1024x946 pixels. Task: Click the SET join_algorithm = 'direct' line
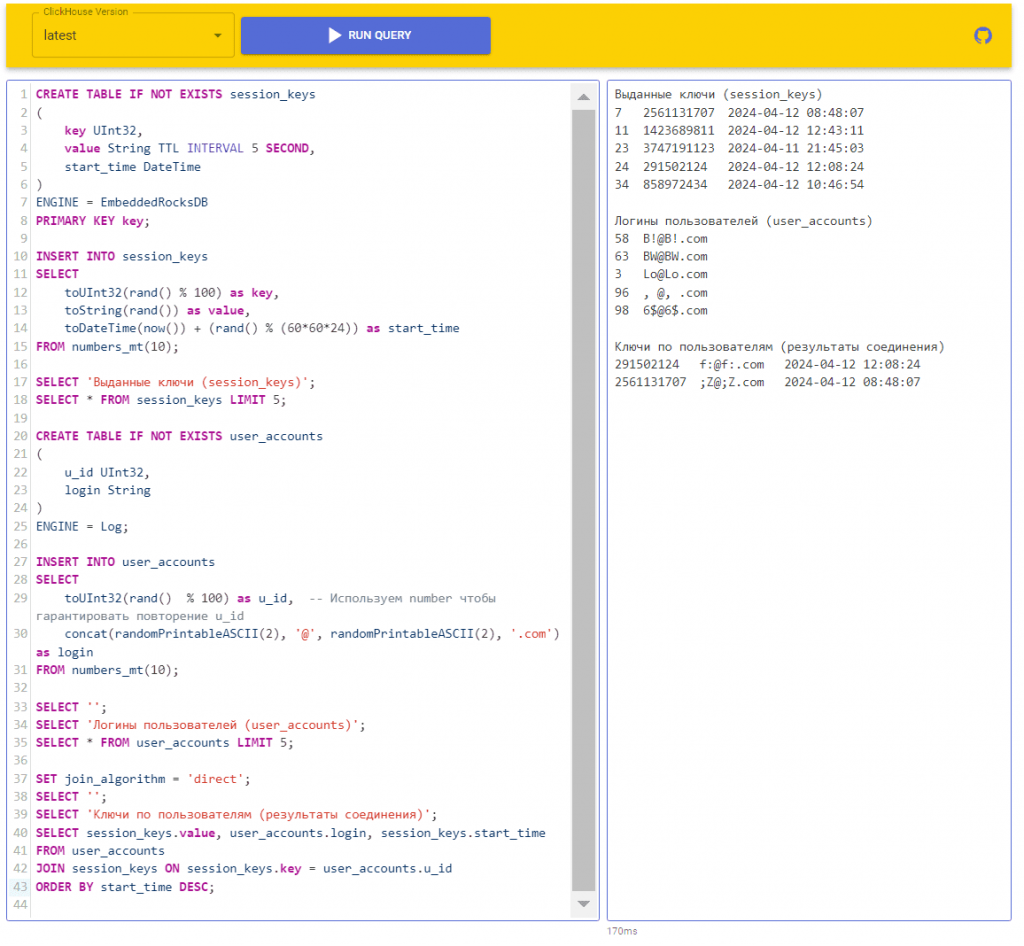142,779
